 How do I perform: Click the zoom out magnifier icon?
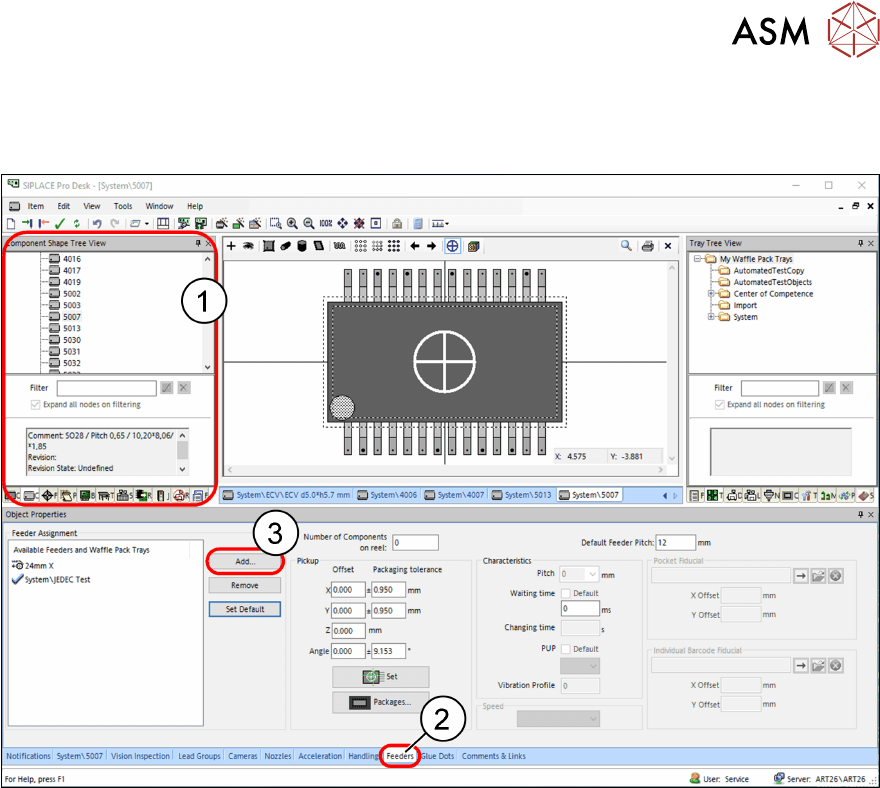(309, 223)
